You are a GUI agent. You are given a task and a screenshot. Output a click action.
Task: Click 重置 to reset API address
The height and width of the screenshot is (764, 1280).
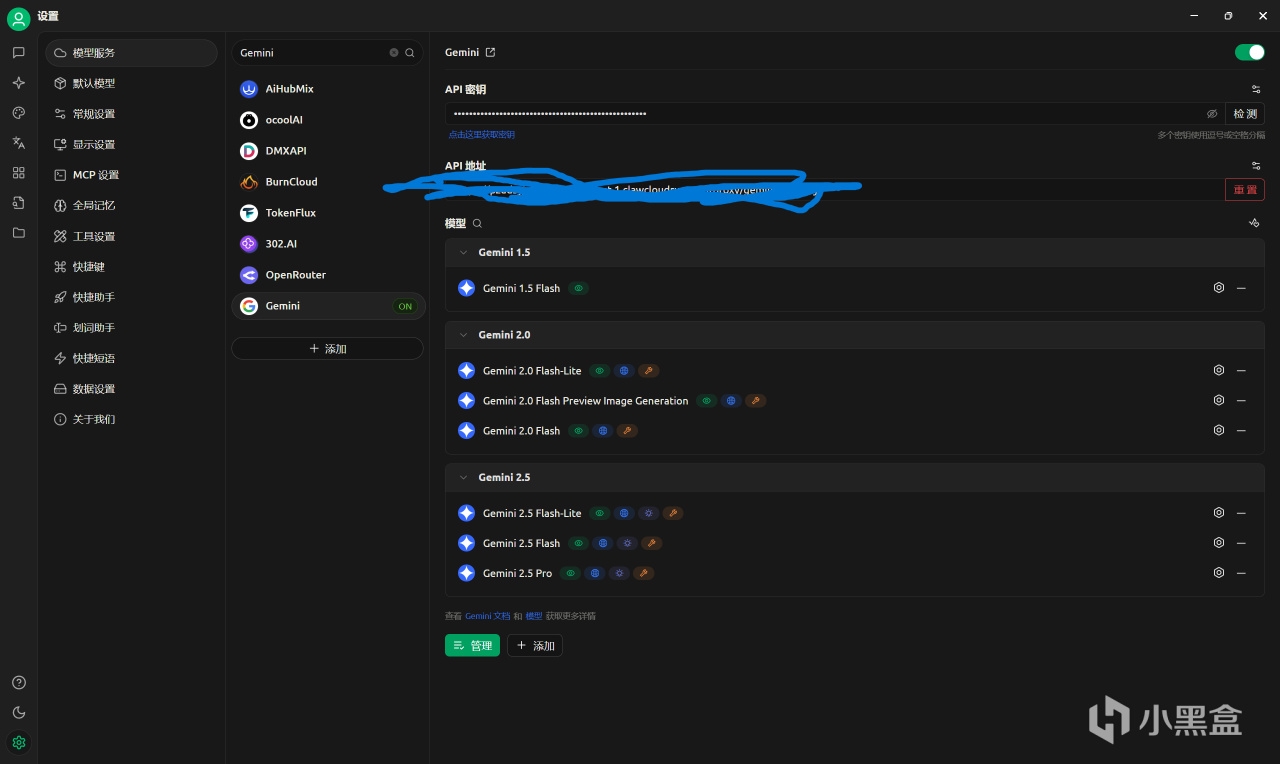tap(1245, 190)
